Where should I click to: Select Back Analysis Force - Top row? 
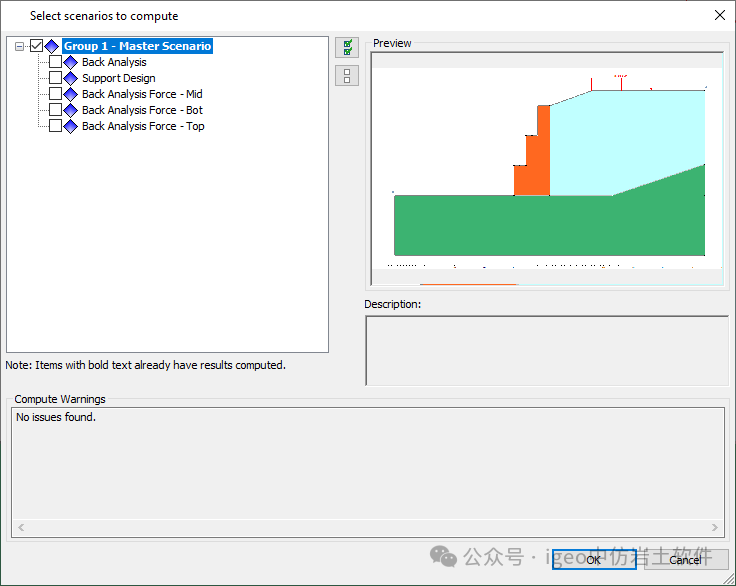(x=143, y=126)
